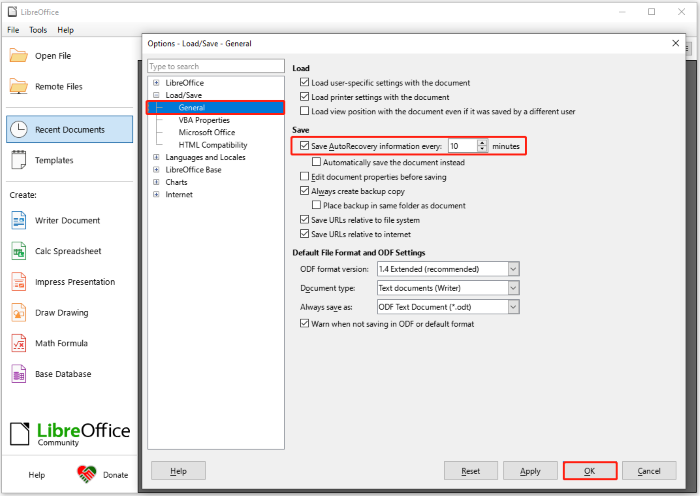700x496 pixels.
Task: Click the Cancel button
Action: tap(649, 471)
